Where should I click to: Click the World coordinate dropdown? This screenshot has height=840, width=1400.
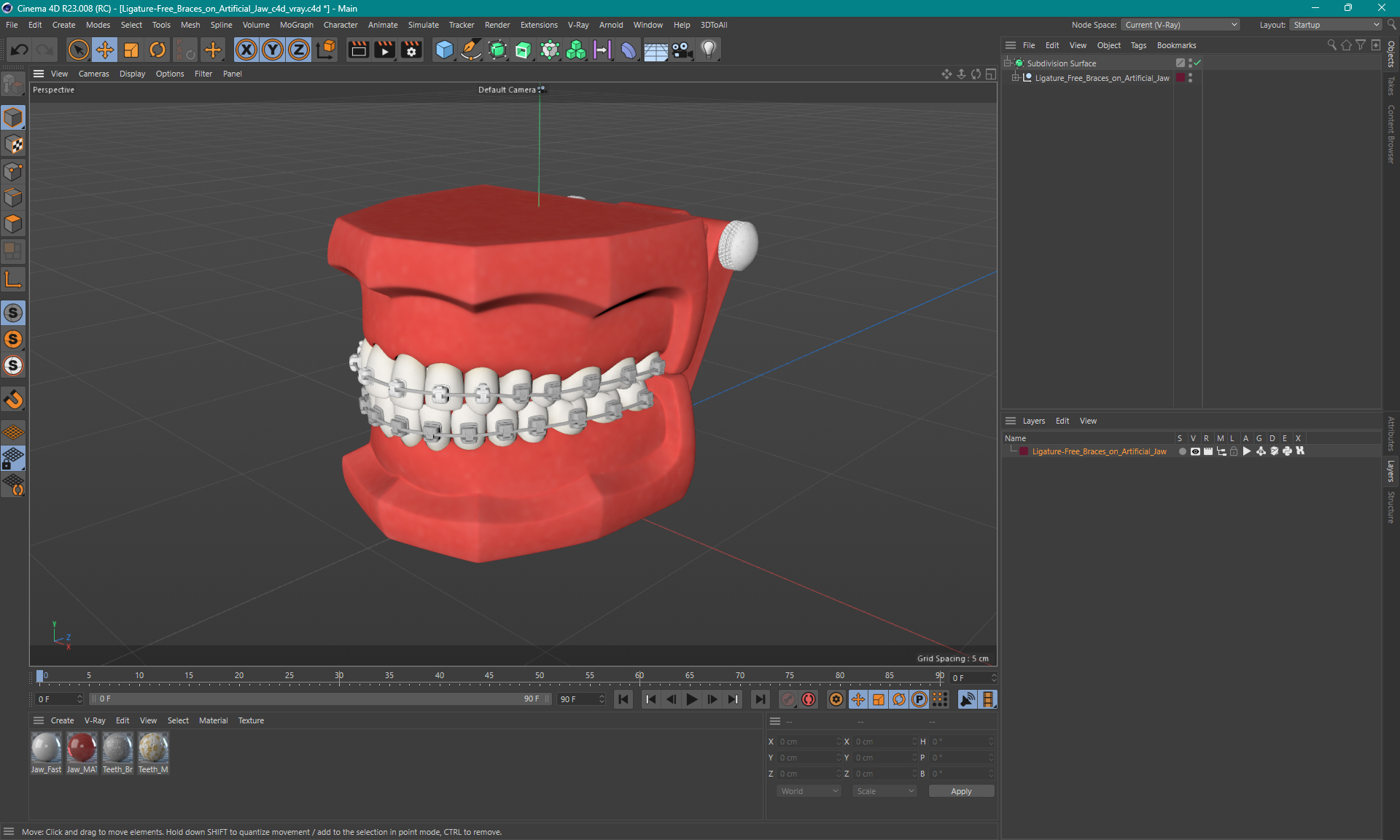808,790
